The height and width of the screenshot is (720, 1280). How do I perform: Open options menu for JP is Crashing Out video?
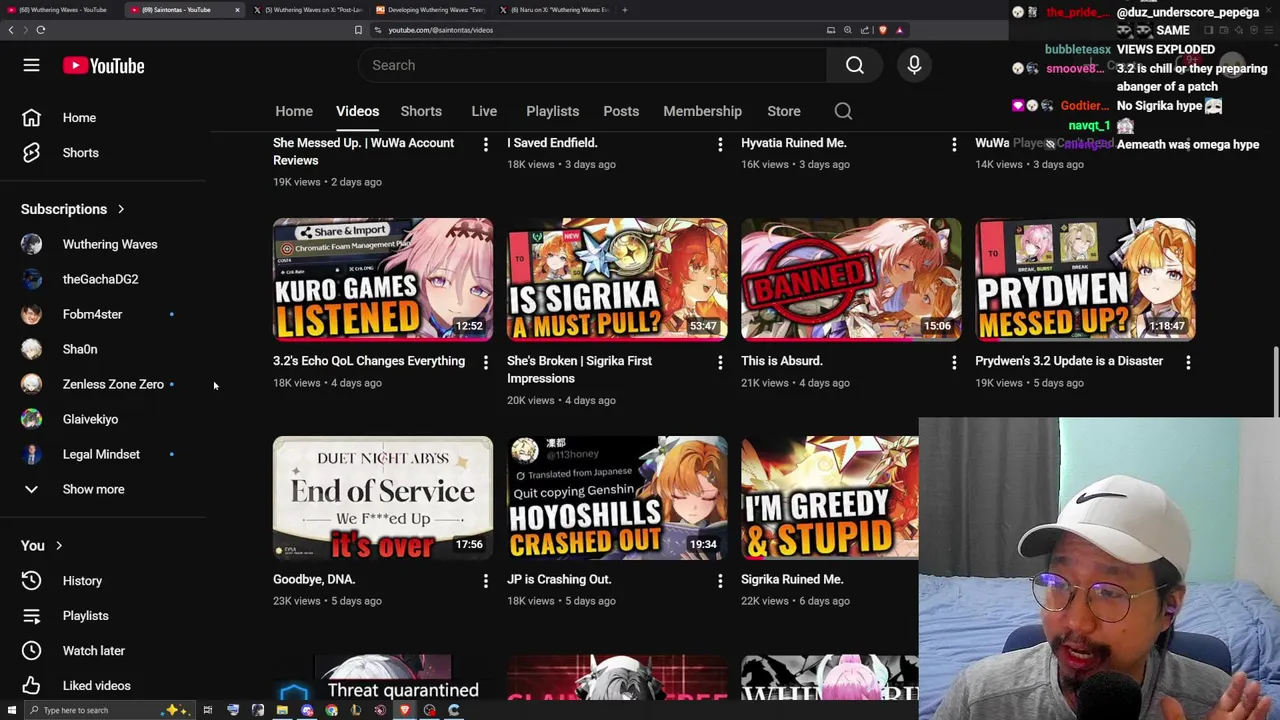tap(720, 580)
